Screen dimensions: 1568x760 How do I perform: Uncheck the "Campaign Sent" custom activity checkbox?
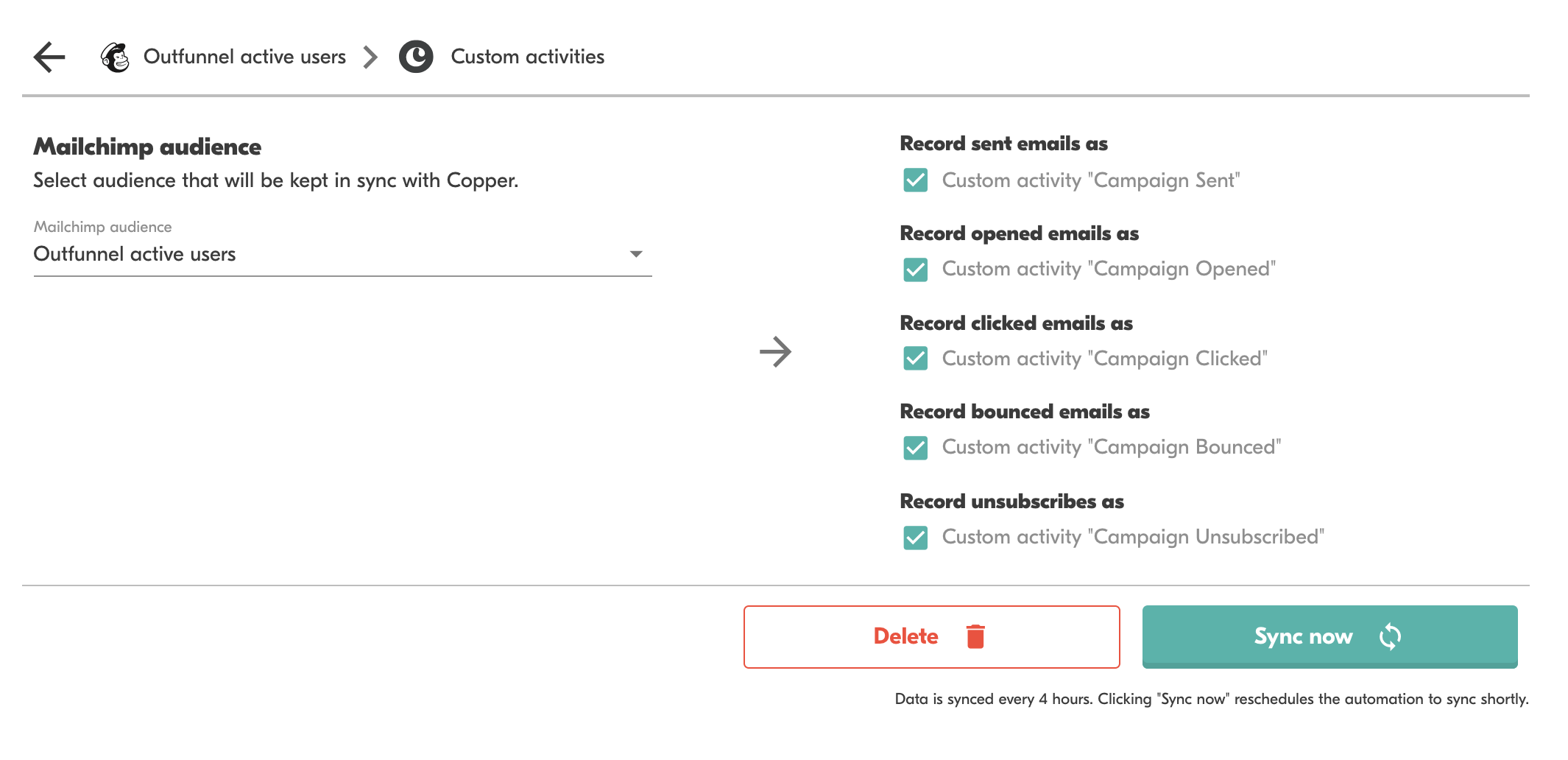click(x=915, y=180)
